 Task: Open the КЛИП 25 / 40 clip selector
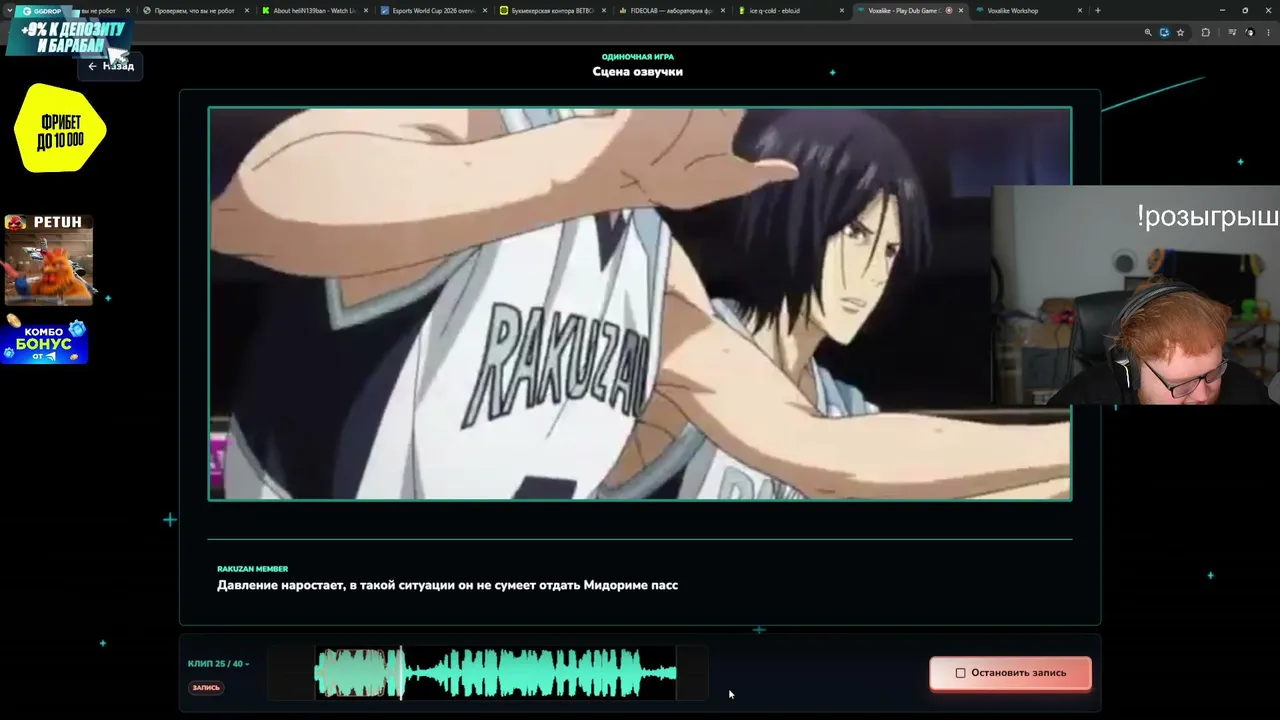(x=218, y=664)
